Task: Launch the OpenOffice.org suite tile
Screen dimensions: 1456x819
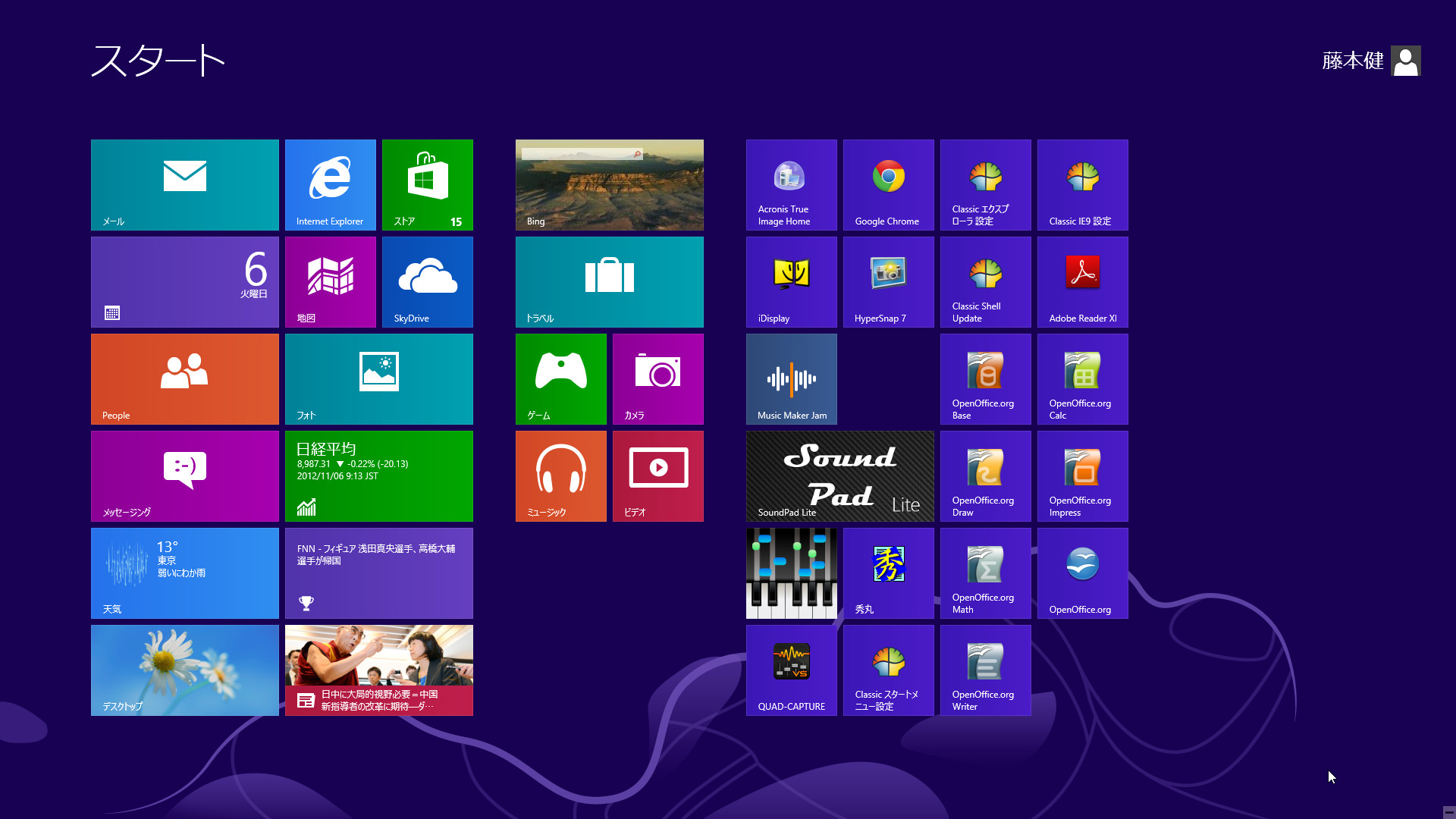Action: 1083,573
